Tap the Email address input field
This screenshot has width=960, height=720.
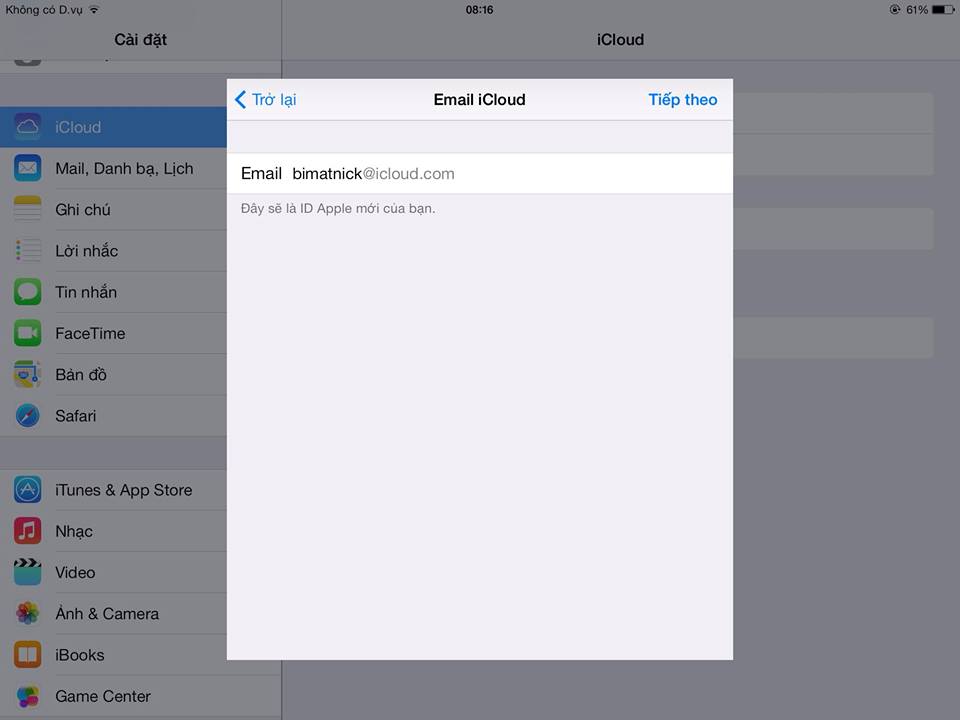[479, 174]
